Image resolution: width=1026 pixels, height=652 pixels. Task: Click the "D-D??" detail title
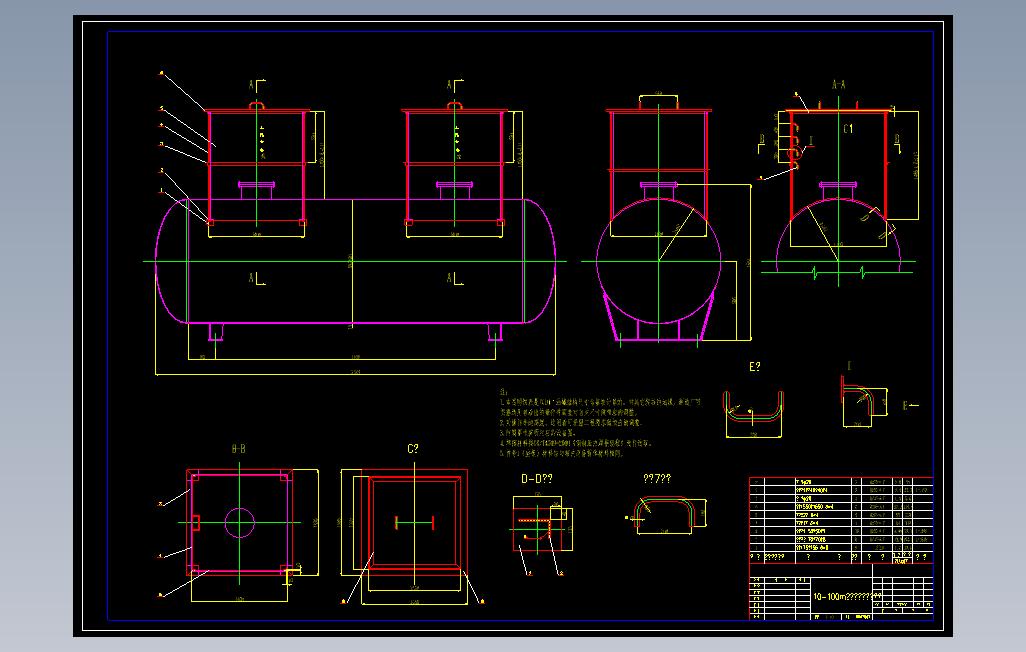tap(537, 479)
